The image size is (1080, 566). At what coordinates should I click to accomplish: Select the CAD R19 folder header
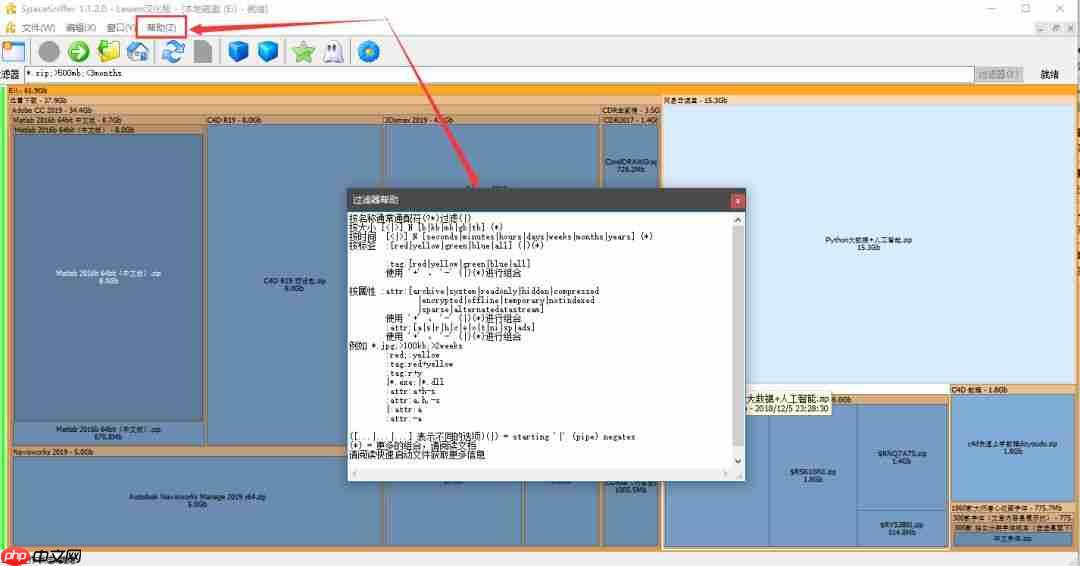pos(294,120)
